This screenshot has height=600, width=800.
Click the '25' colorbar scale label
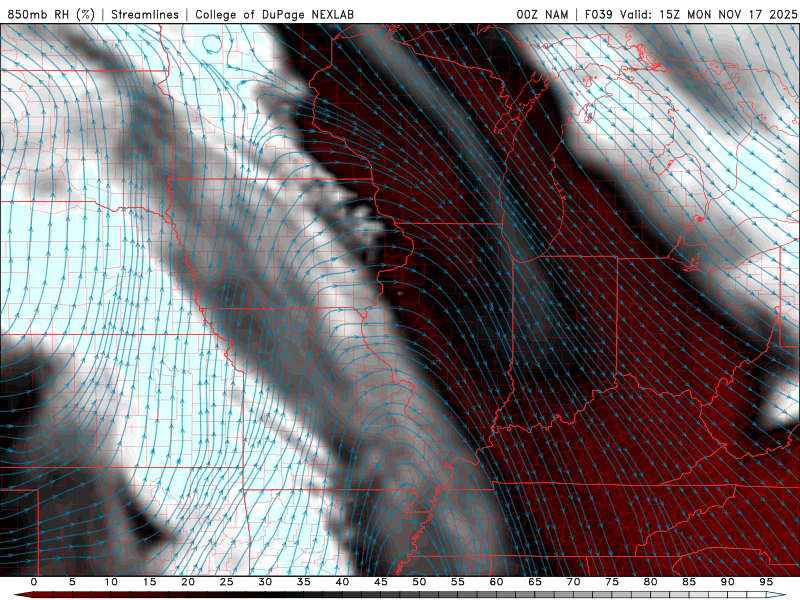226,582
